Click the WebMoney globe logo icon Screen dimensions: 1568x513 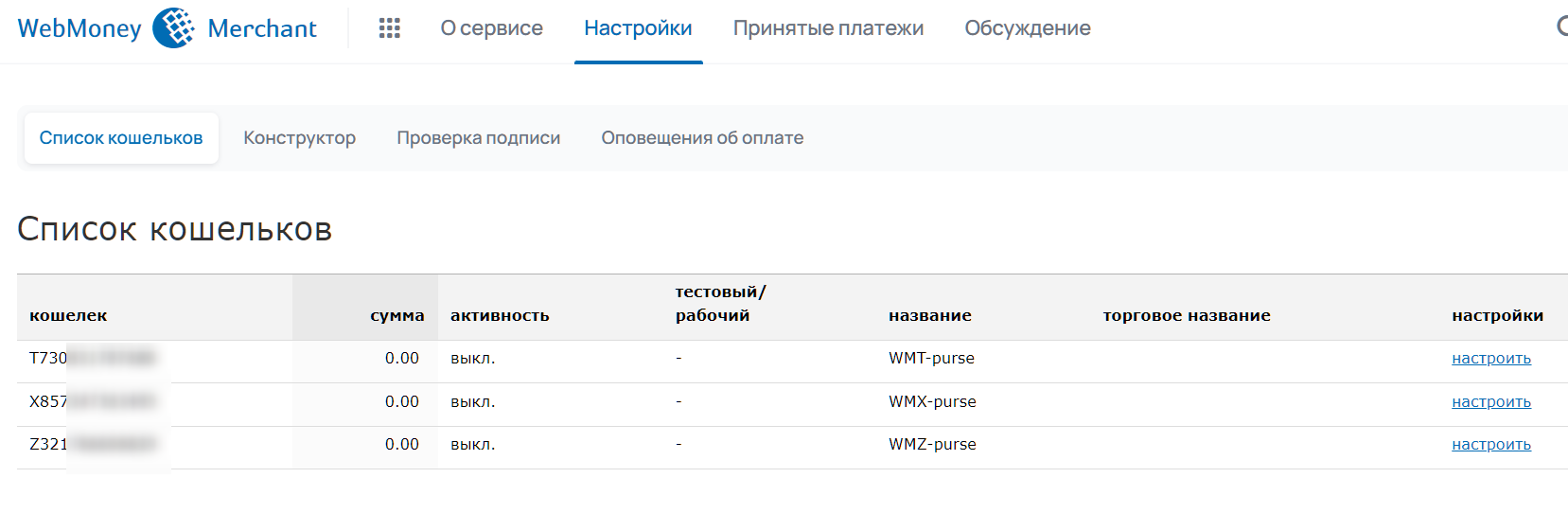pos(173,28)
